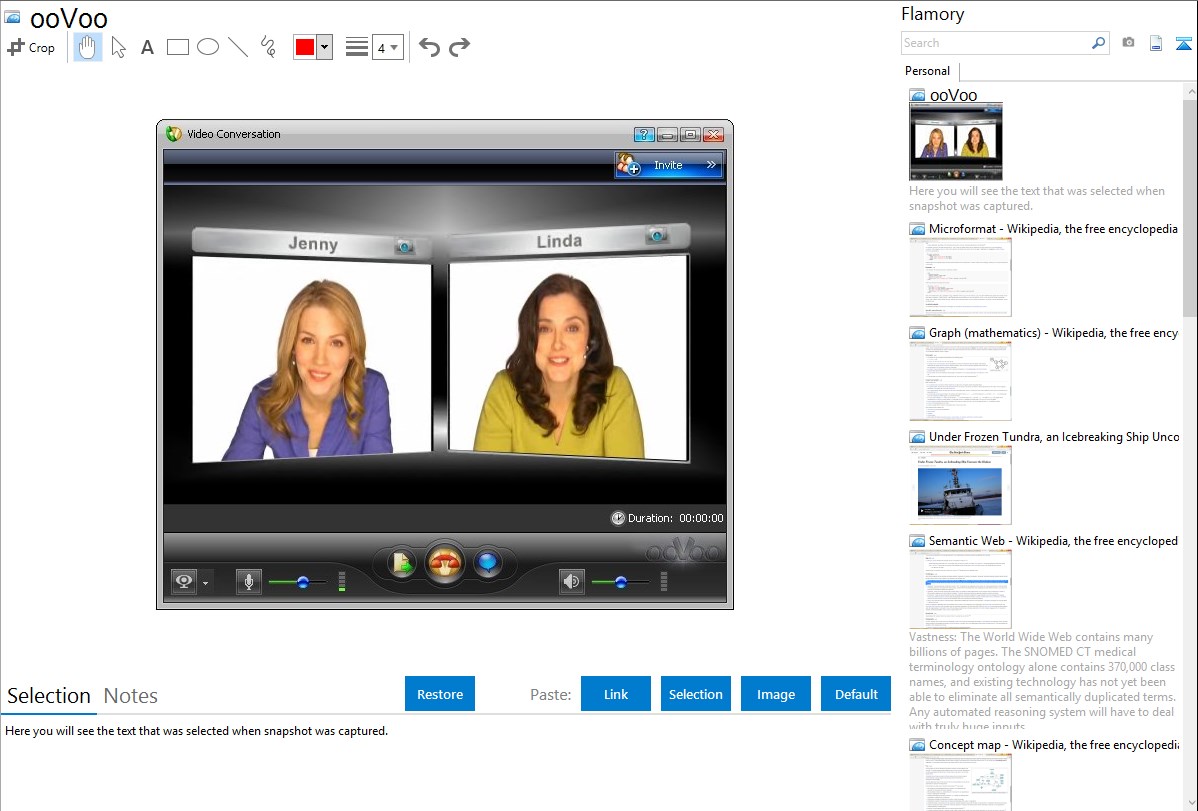Click the Paste Default button

856,694
